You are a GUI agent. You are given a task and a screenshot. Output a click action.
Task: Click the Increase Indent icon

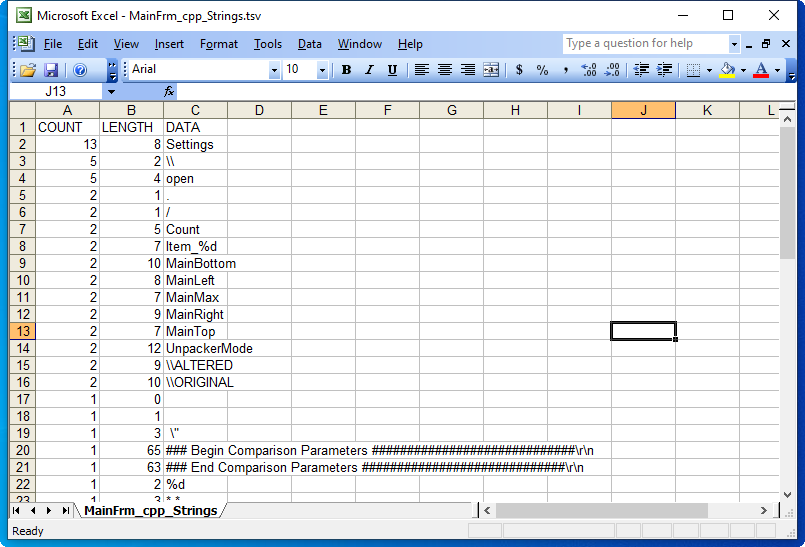pos(662,70)
